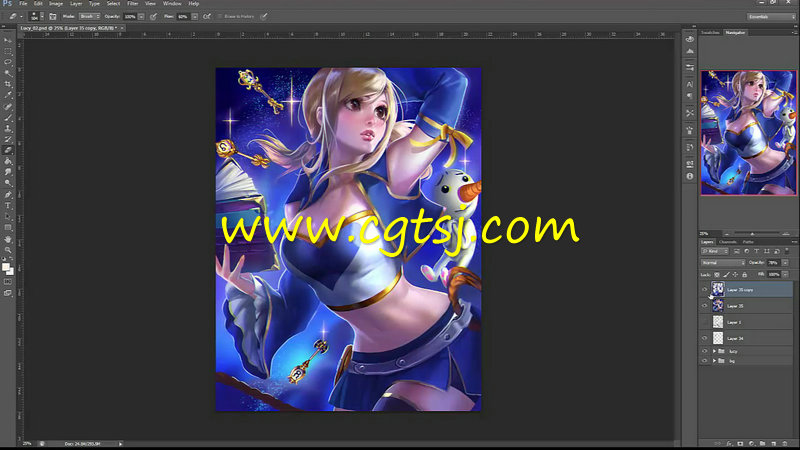Add a layer mask
The height and width of the screenshot is (450, 800).
tap(740, 444)
